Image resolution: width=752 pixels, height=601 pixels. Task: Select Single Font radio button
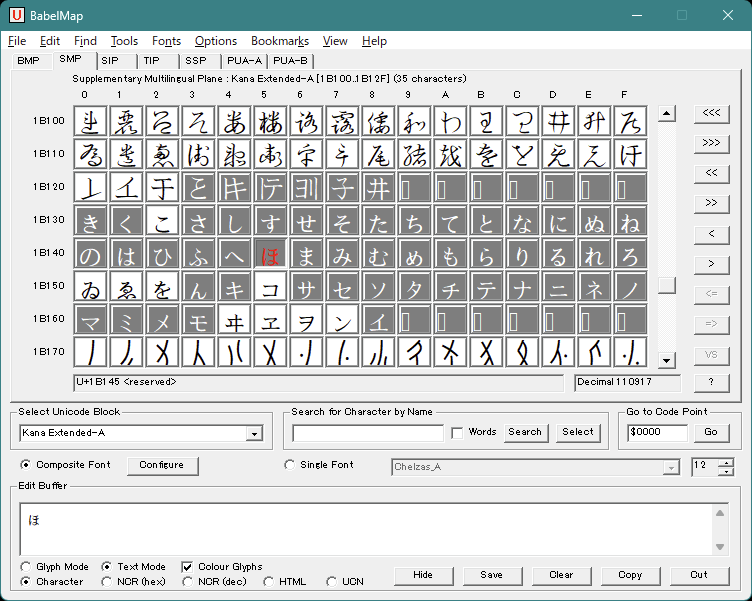289,465
